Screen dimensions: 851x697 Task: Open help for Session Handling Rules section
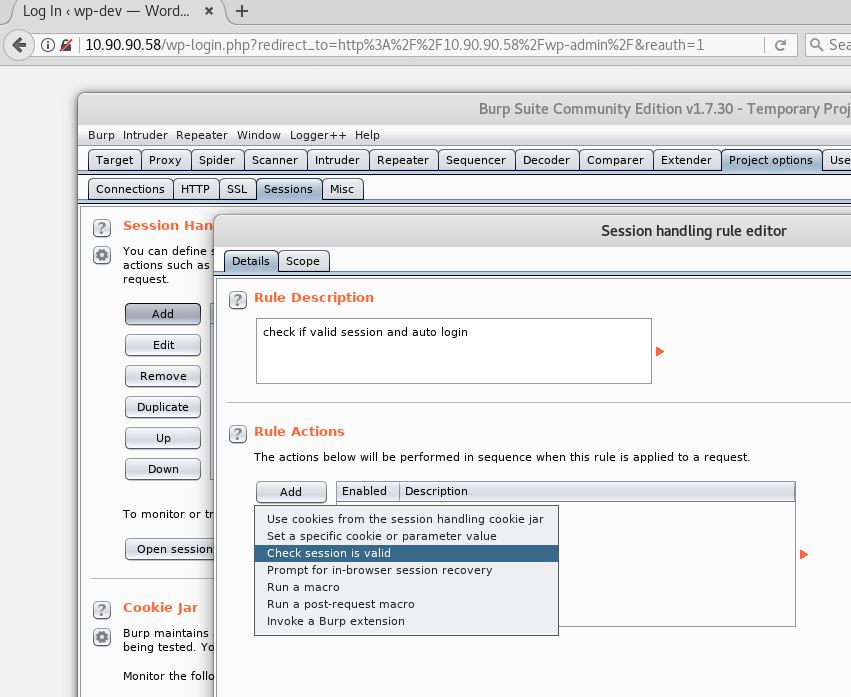click(101, 228)
